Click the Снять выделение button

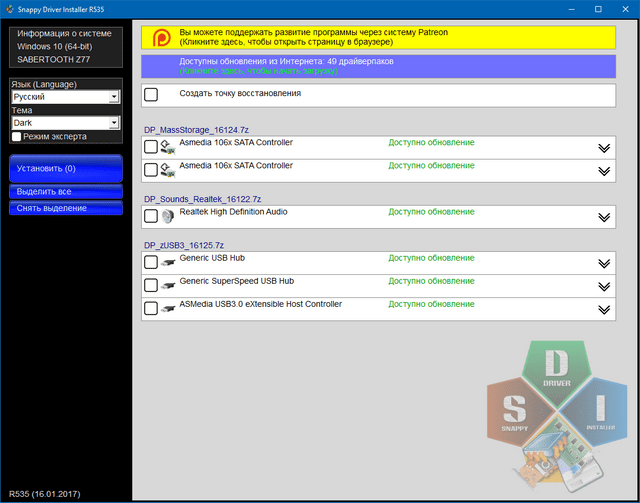point(66,208)
